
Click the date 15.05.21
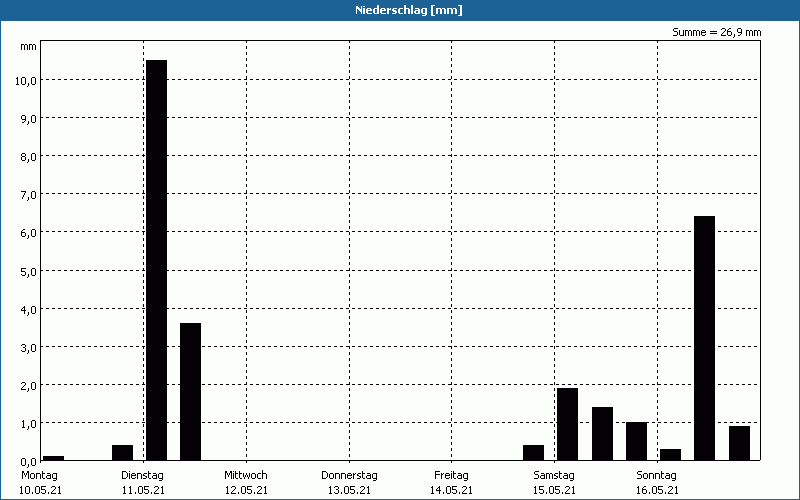coord(555,490)
